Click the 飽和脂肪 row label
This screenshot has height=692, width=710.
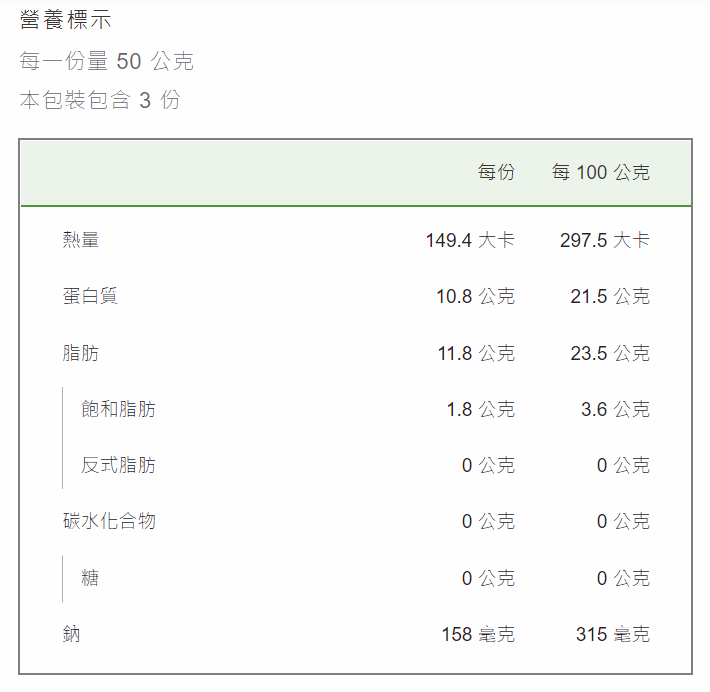118,409
